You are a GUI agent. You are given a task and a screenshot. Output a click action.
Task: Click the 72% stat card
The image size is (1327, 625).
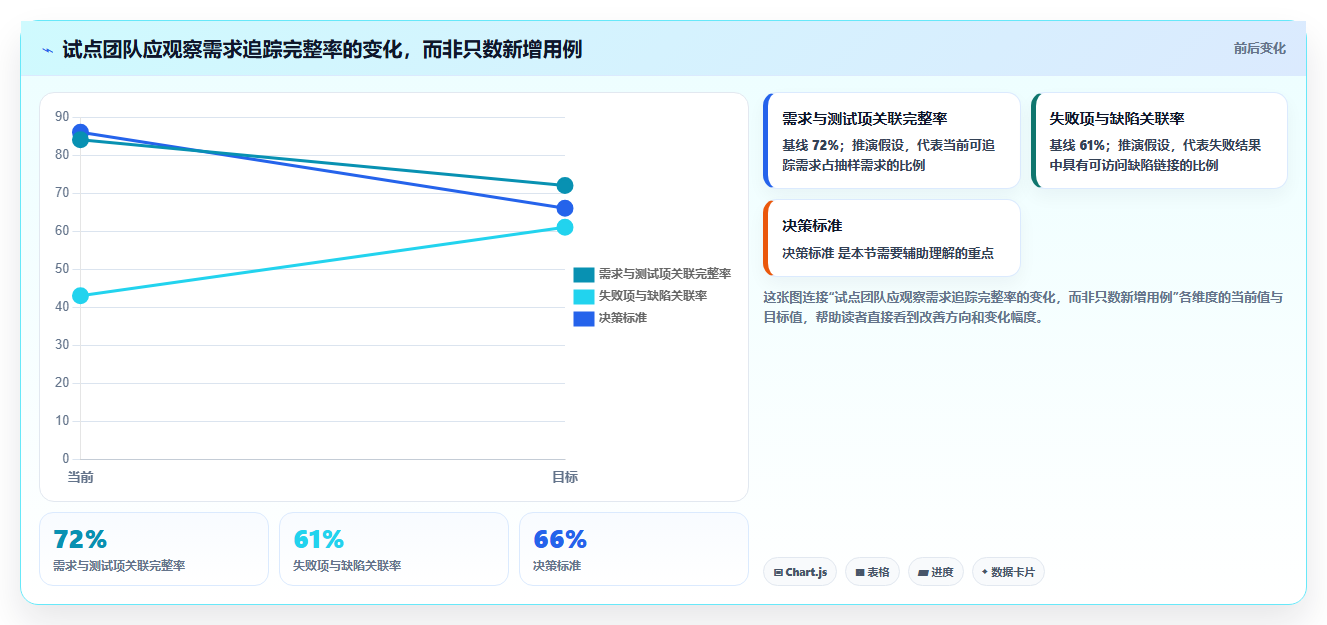[154, 549]
